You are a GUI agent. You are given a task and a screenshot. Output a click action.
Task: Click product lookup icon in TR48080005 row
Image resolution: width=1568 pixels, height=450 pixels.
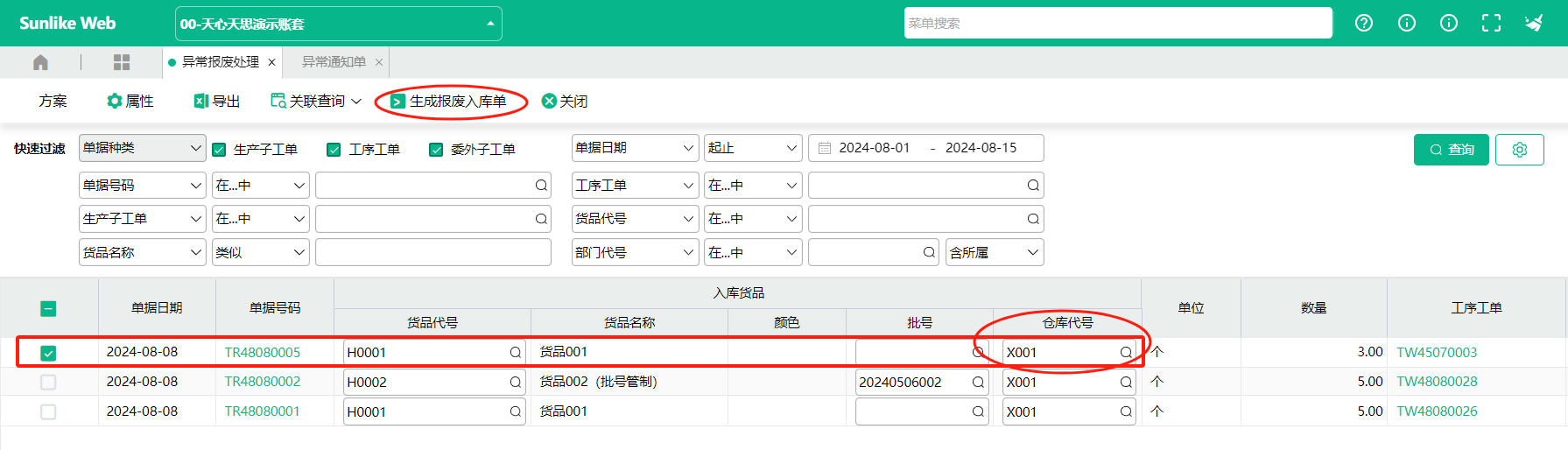click(516, 353)
